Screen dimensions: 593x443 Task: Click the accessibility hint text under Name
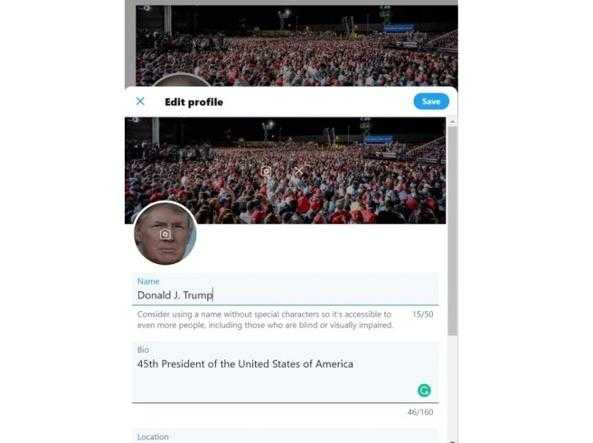click(265, 320)
